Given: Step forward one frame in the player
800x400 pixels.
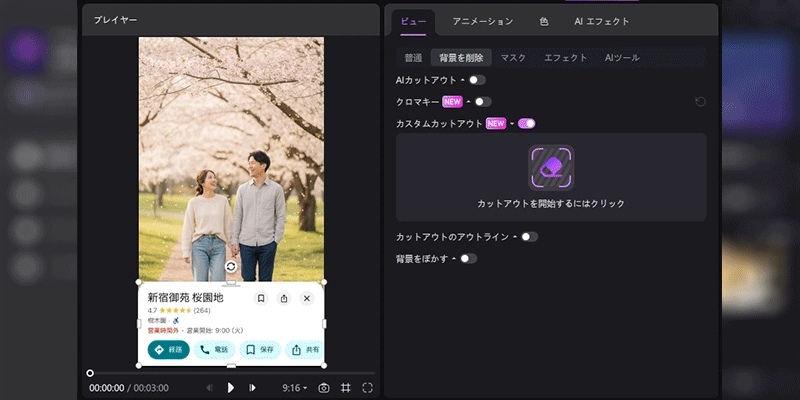Looking at the screenshot, I should (x=252, y=388).
